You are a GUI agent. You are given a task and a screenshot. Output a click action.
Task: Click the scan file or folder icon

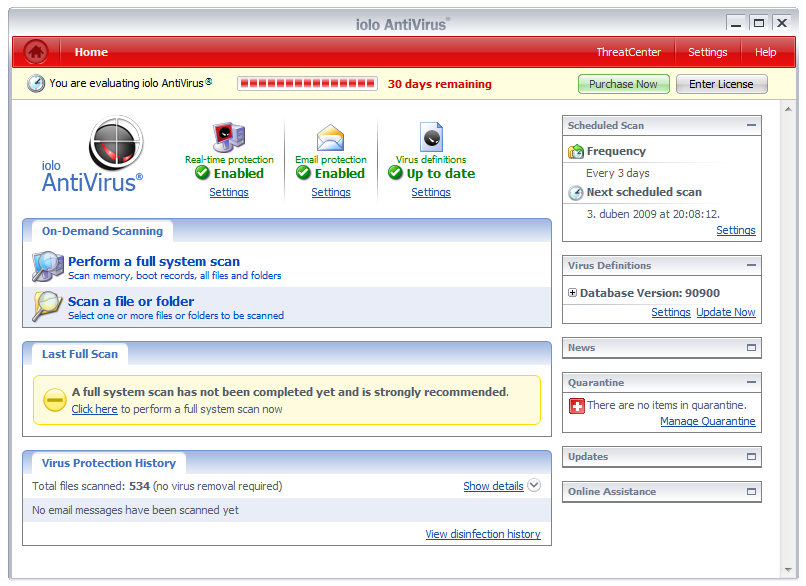point(47,306)
